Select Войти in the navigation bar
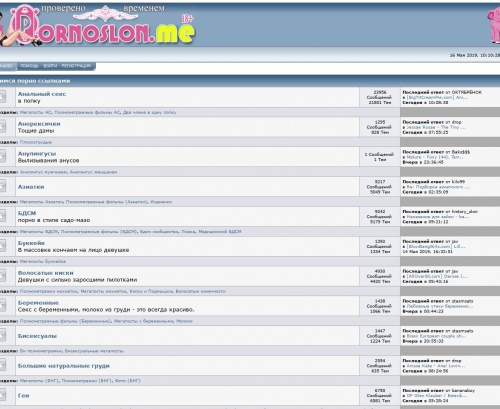 click(50, 66)
